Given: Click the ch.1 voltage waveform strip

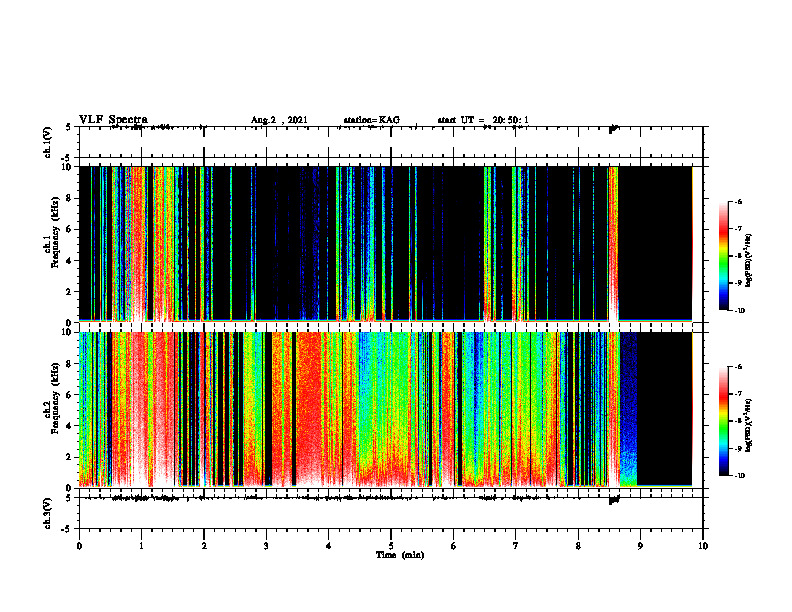Looking at the screenshot, I should 391,142.
